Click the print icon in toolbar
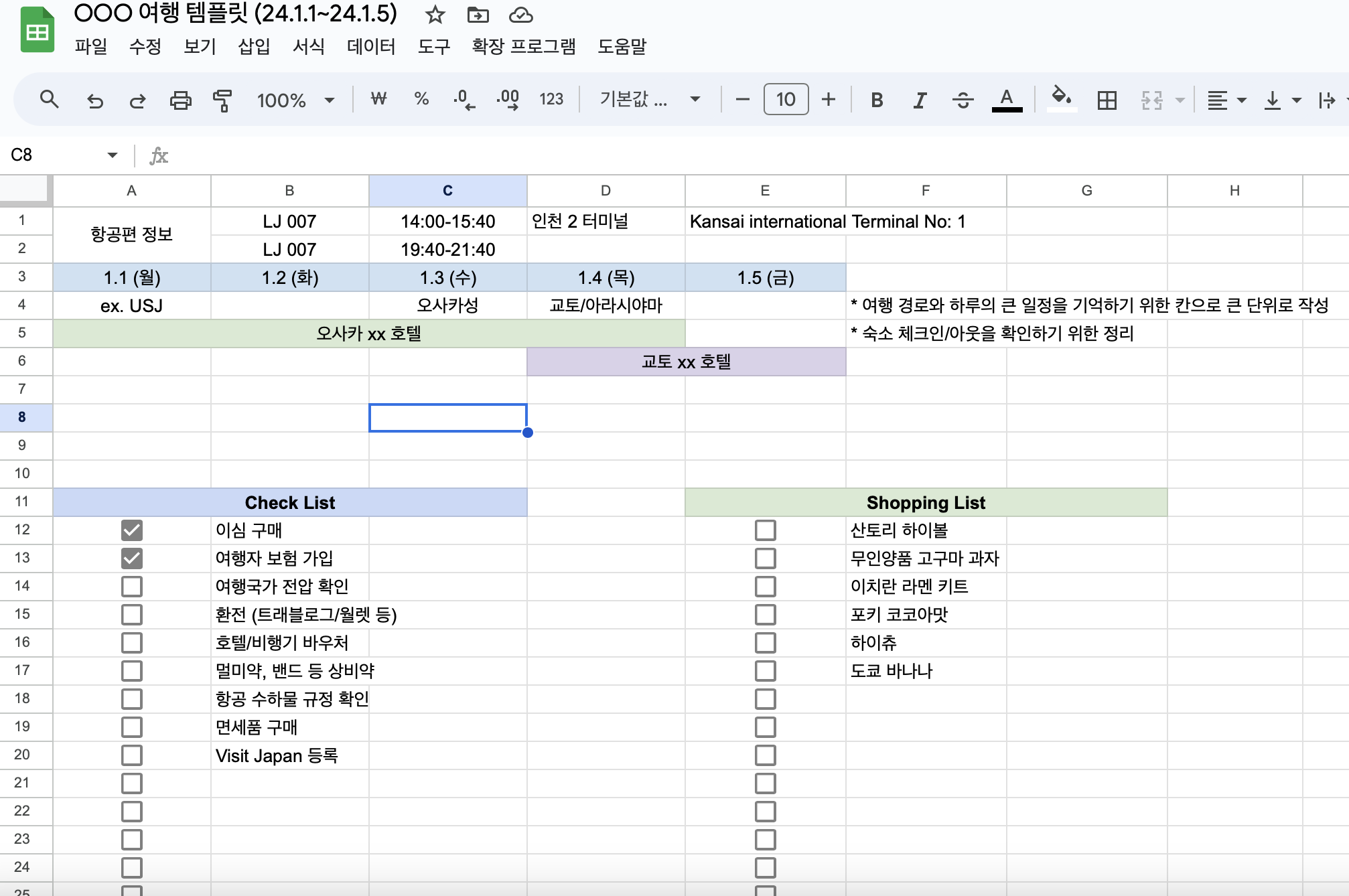Viewport: 1349px width, 896px height. [x=180, y=100]
